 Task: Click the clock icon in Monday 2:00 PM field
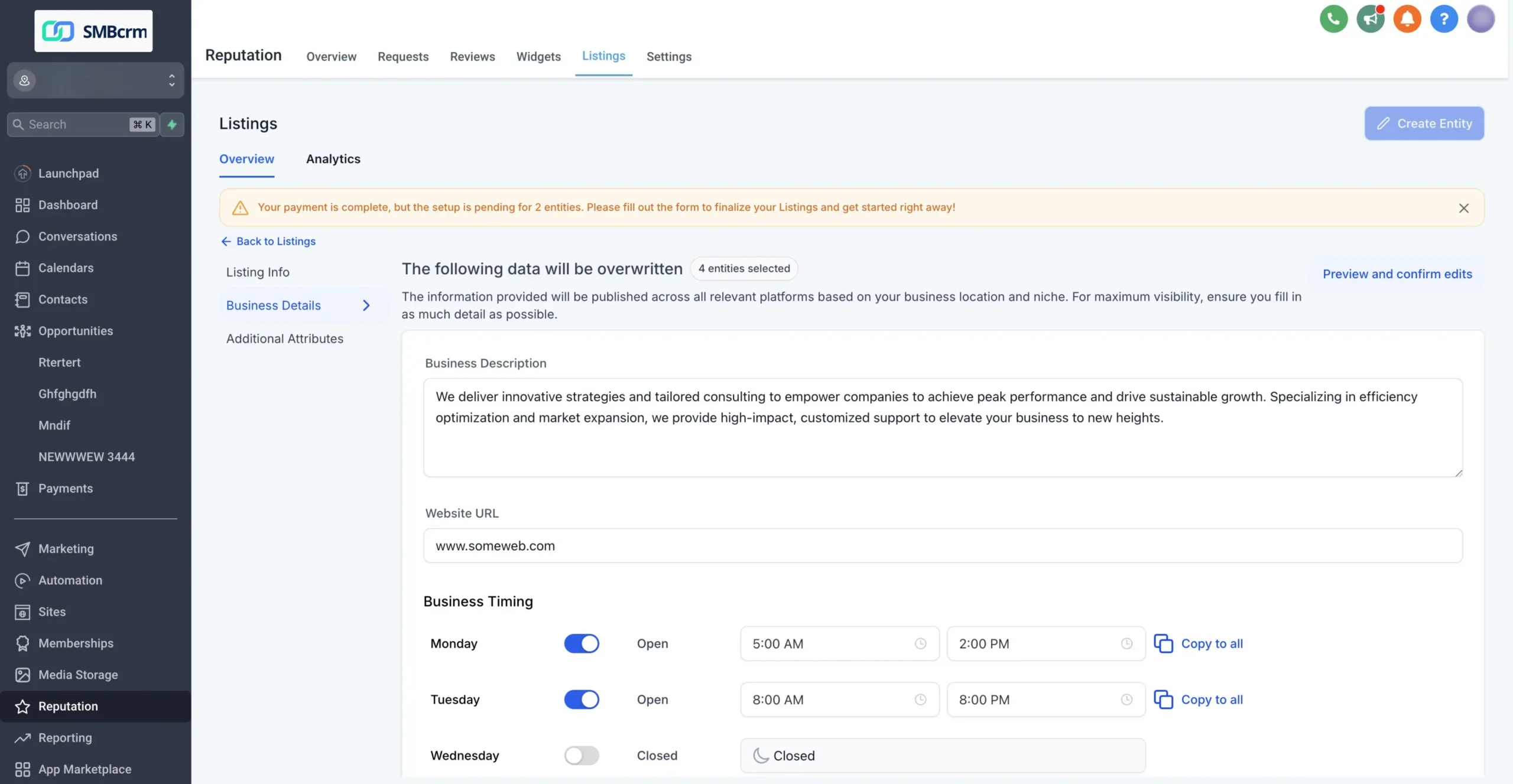(x=1126, y=643)
